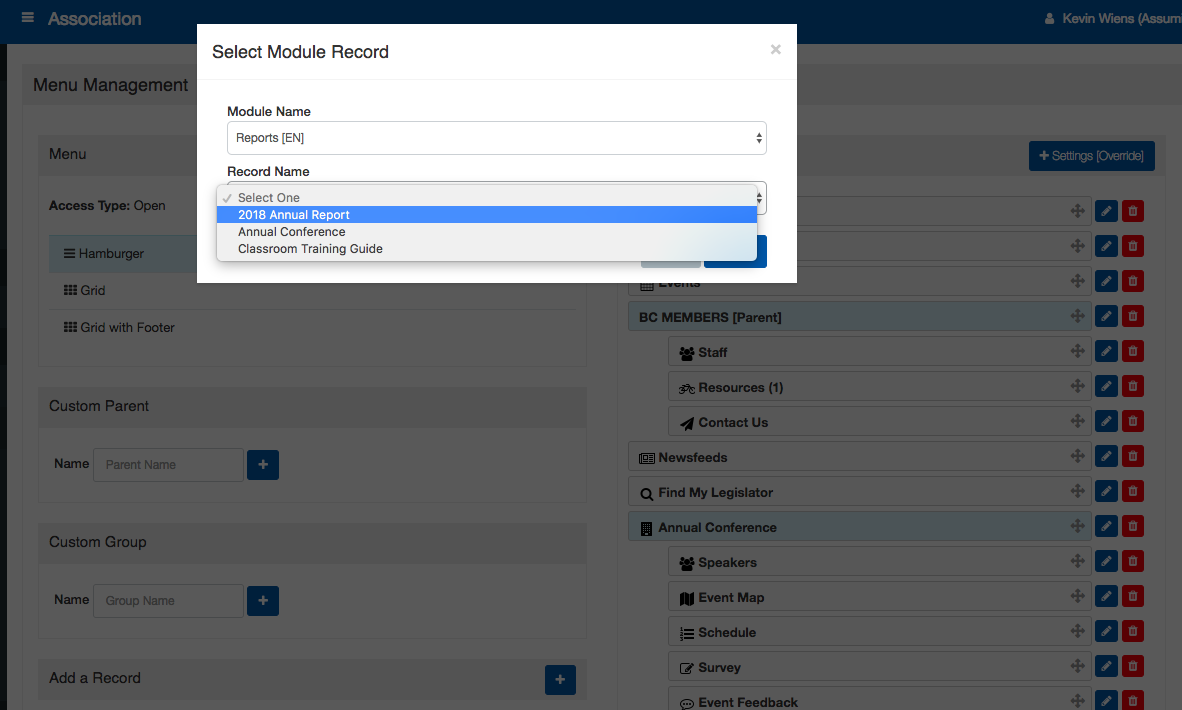Delete the Annual Conference menu item

coord(1132,527)
